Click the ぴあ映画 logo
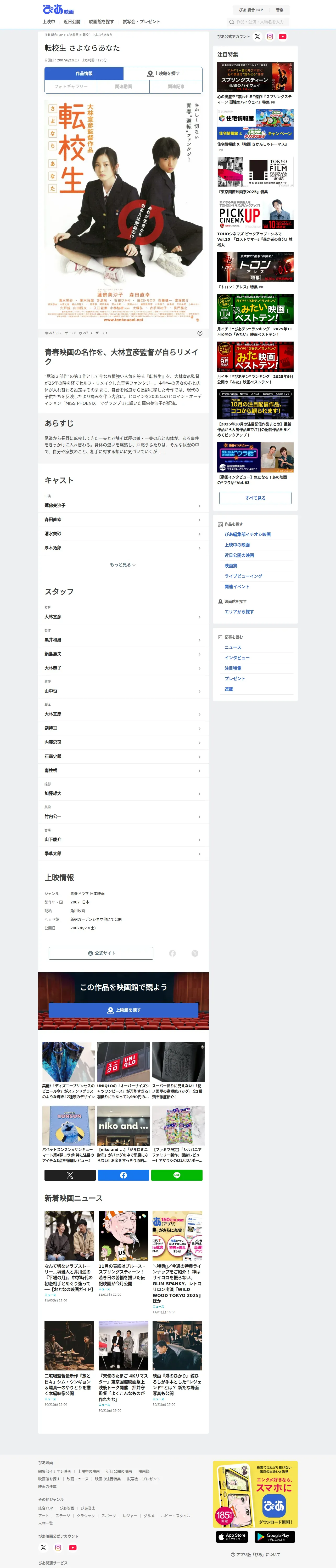336x1568 pixels. click(x=58, y=9)
